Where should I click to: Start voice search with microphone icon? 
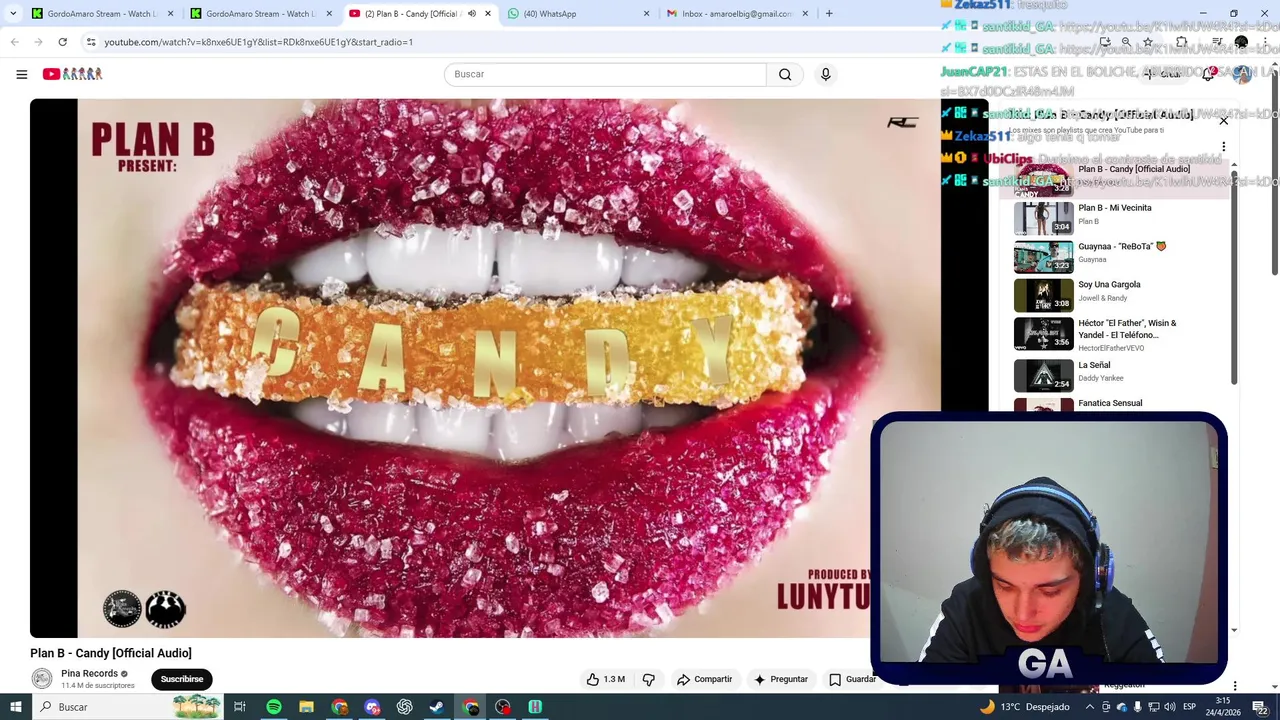825,74
